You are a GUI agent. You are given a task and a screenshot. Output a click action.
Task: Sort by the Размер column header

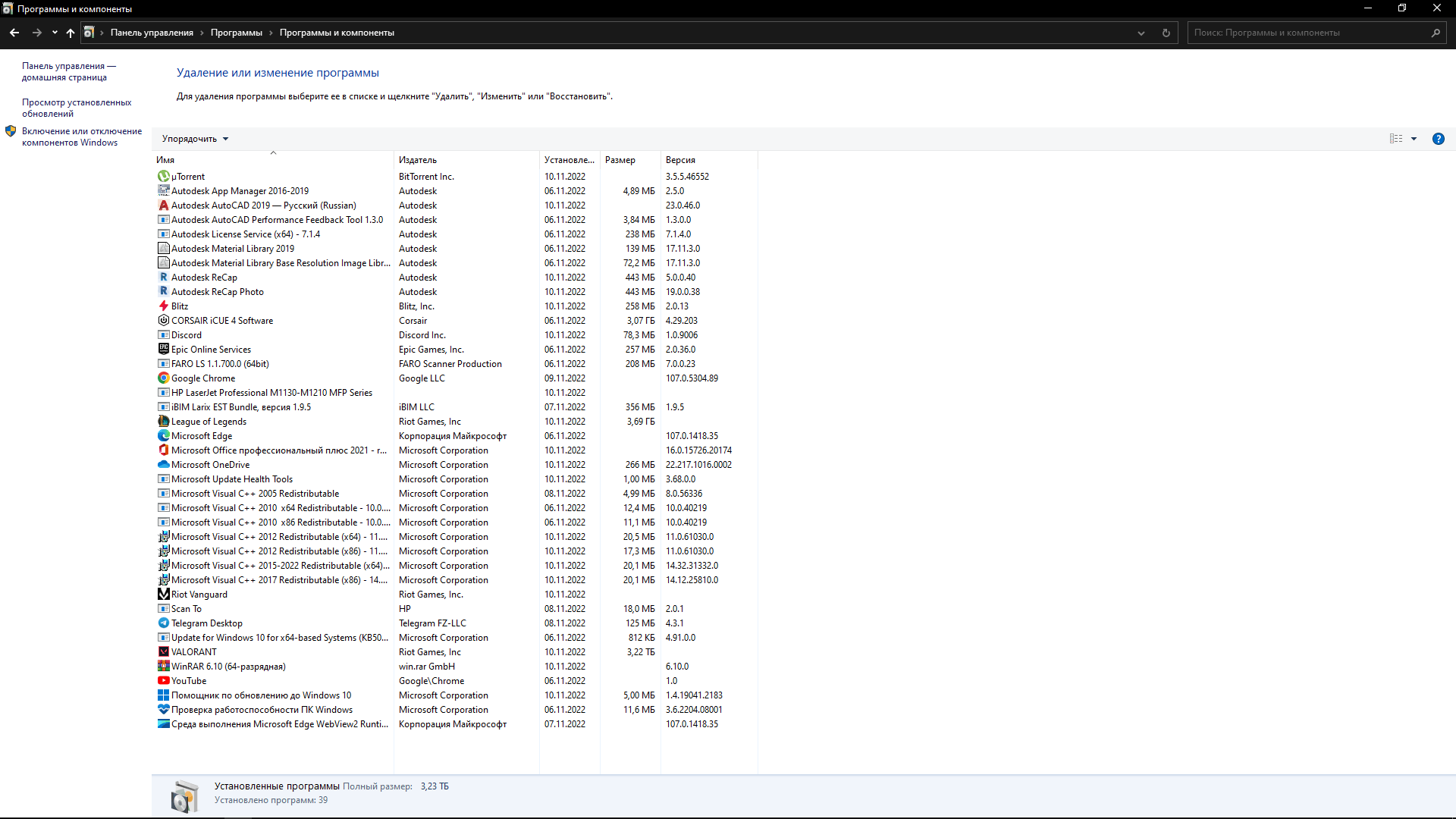pyautogui.click(x=630, y=159)
